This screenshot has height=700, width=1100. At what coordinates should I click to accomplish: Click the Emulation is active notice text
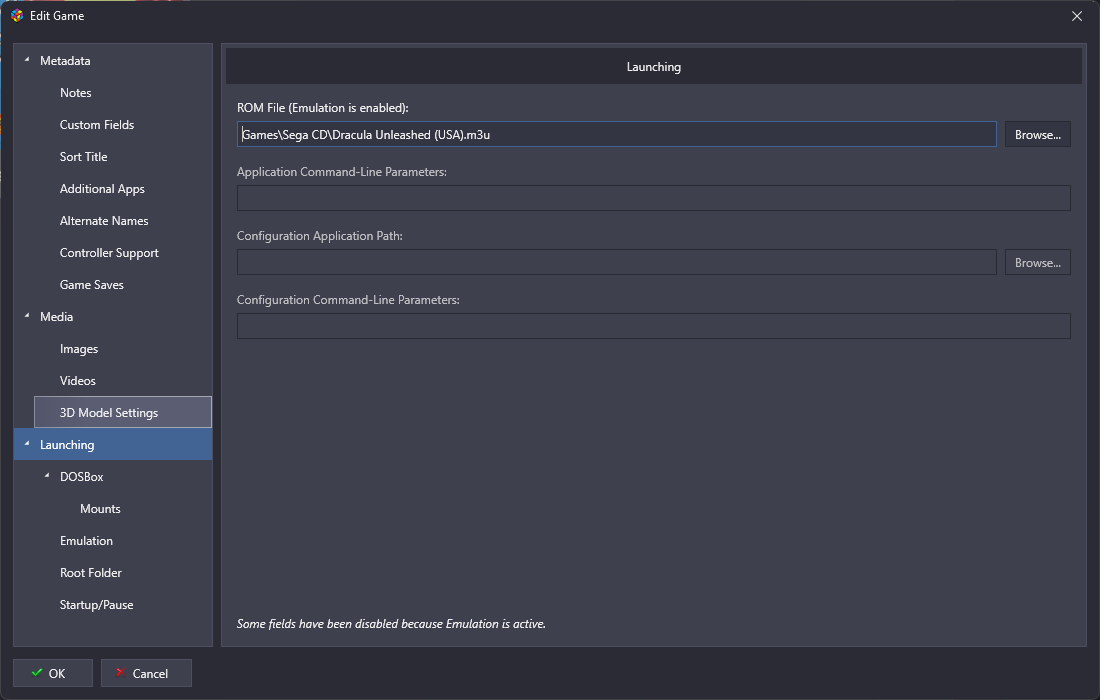coord(391,624)
